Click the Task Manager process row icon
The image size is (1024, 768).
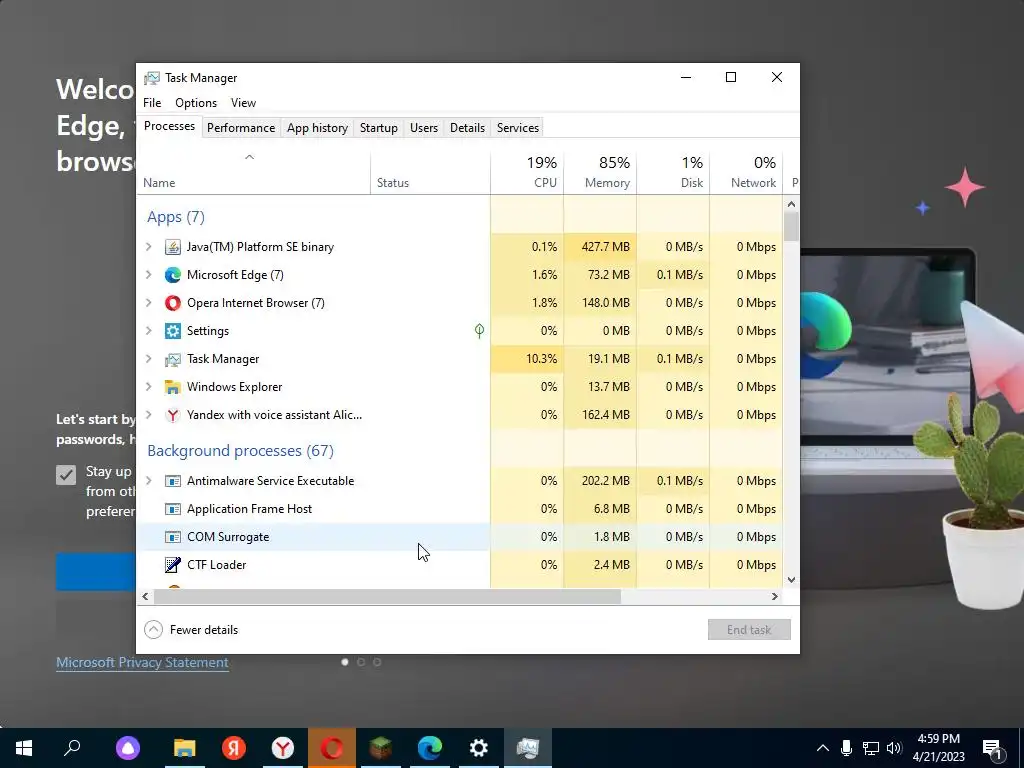pyautogui.click(x=172, y=359)
